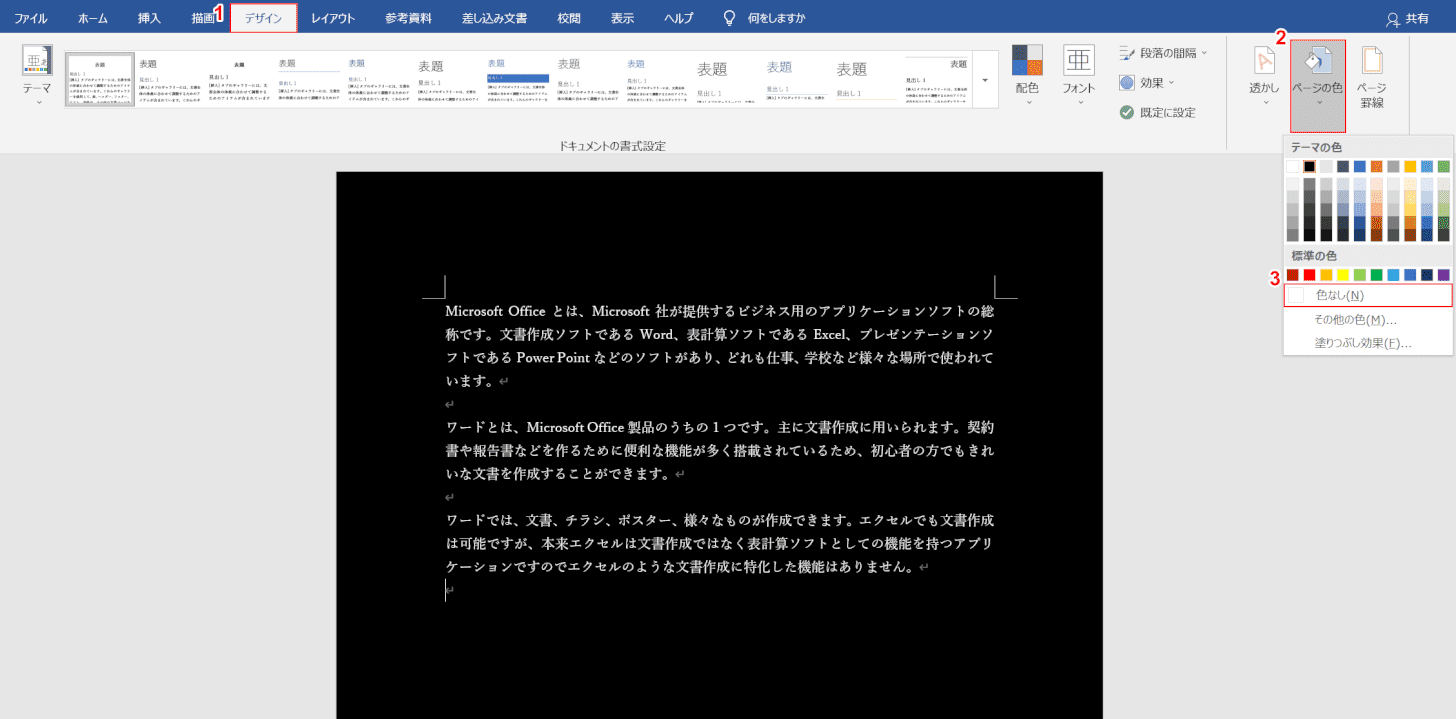
Task: Click the 何をしますか search box
Action: [x=776, y=18]
